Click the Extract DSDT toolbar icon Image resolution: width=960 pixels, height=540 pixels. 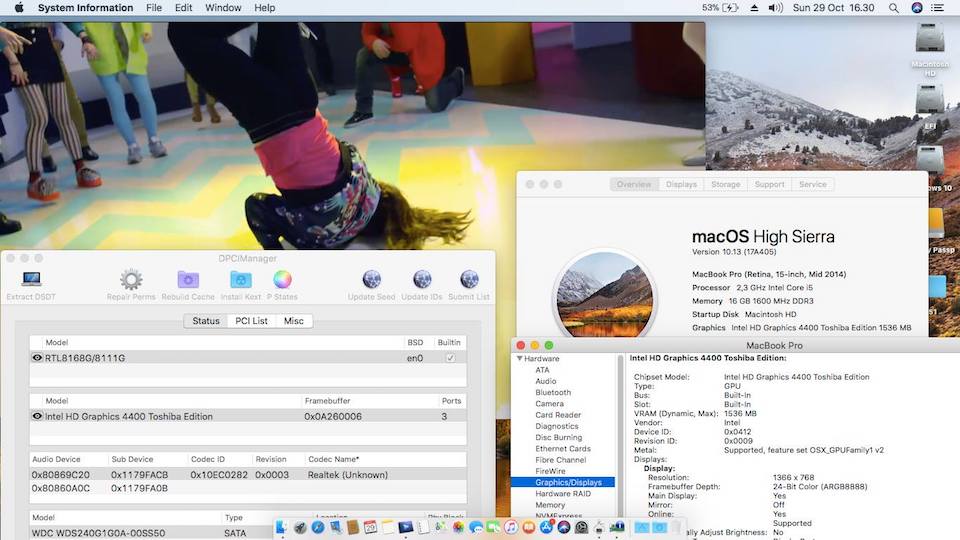(x=31, y=280)
